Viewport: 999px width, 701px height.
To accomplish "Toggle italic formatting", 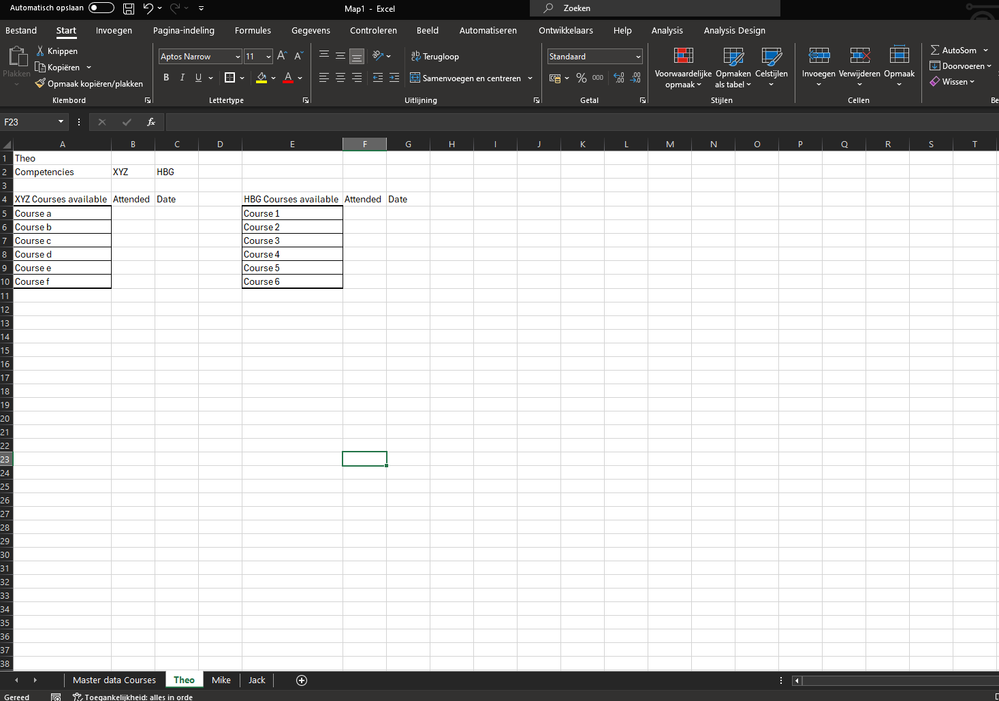I will (182, 78).
